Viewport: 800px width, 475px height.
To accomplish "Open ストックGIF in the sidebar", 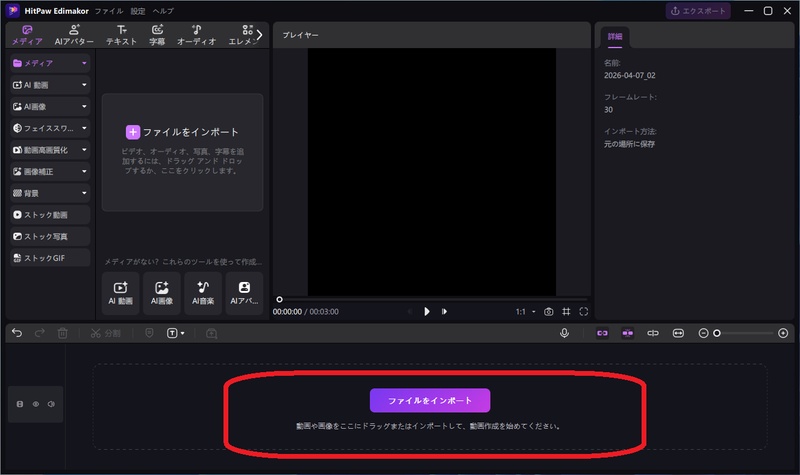I will pyautogui.click(x=50, y=258).
